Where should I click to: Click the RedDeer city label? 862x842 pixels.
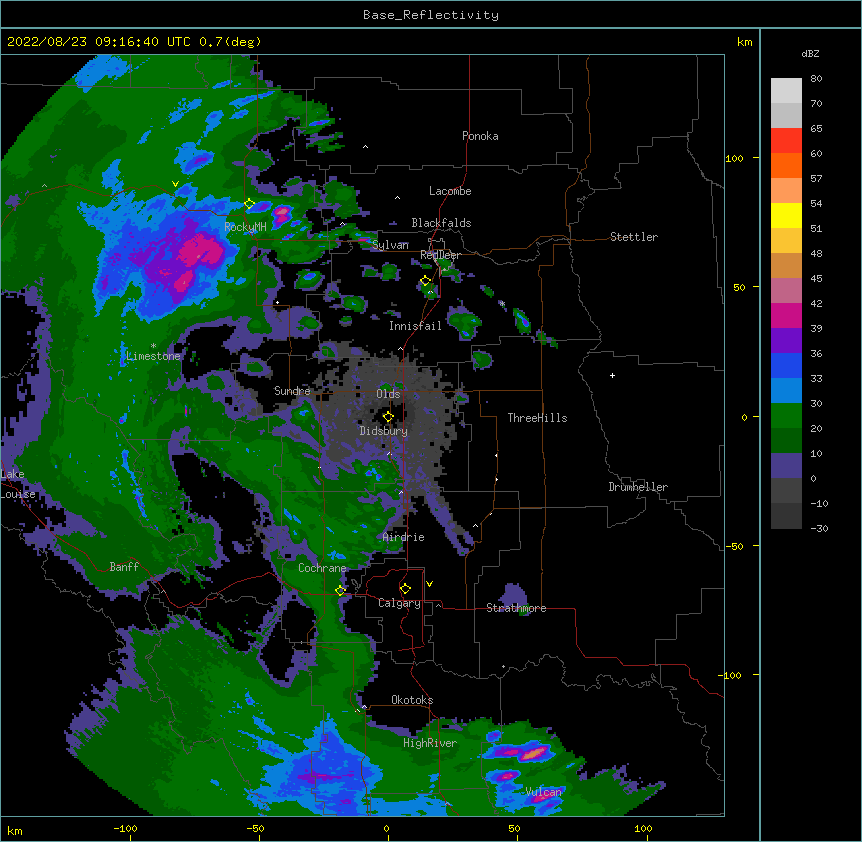(x=440, y=255)
